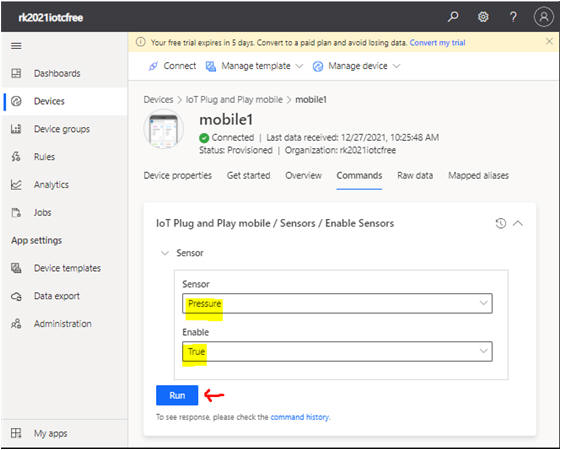Open Analytics from the sidebar
561x450 pixels.
[51, 185]
